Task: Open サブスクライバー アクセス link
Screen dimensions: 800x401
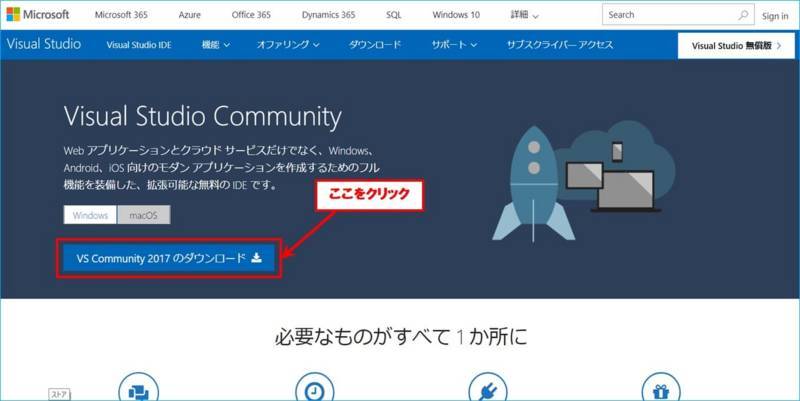Action: click(x=560, y=45)
